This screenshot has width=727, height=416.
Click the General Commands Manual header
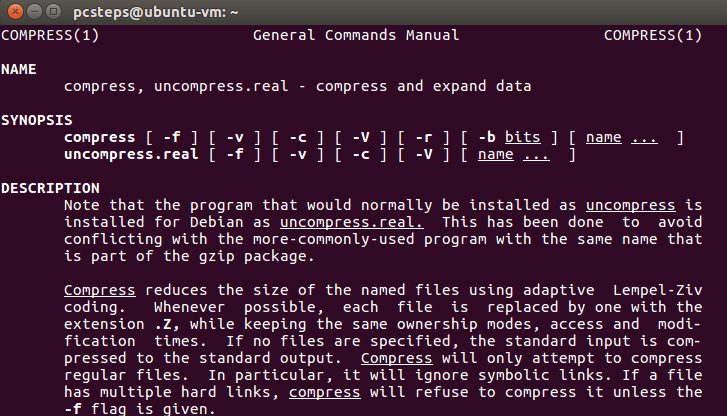coord(356,35)
